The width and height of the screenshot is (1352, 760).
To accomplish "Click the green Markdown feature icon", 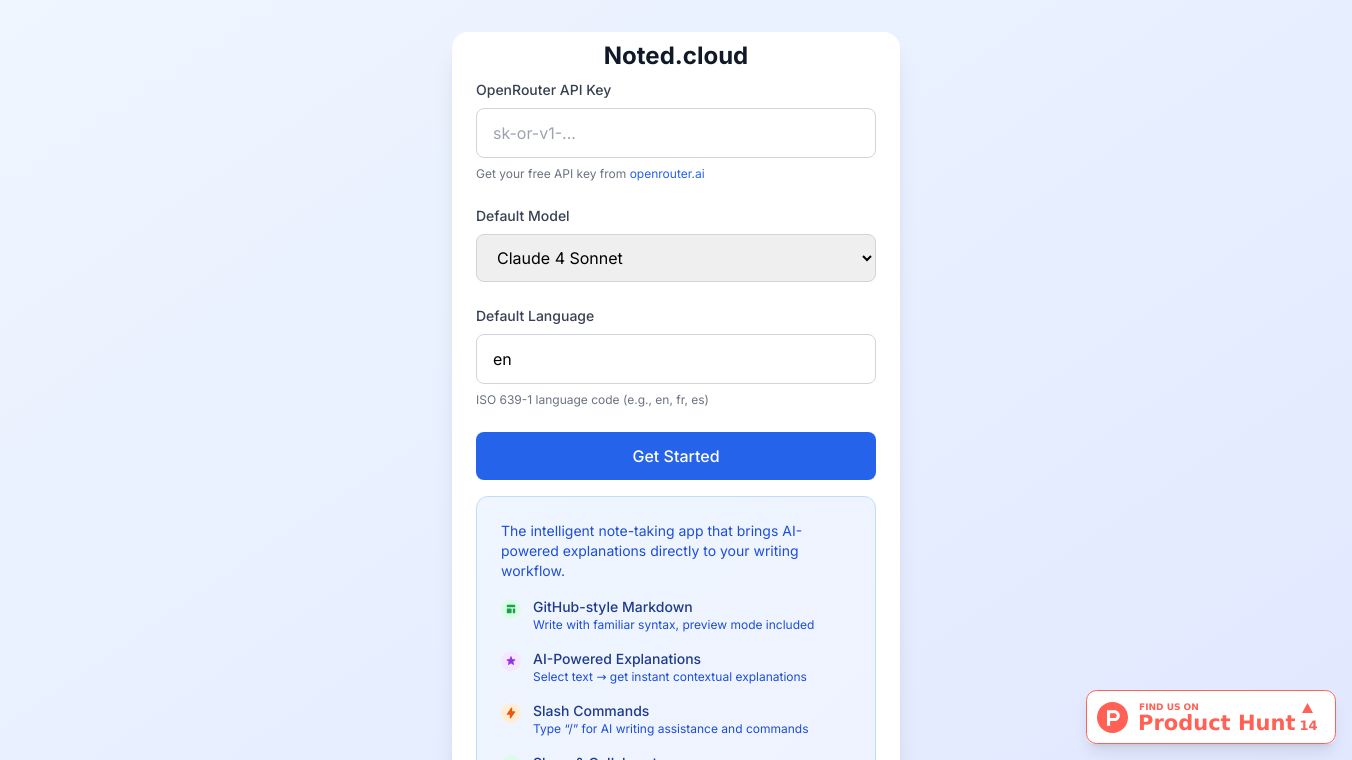I will tap(511, 609).
